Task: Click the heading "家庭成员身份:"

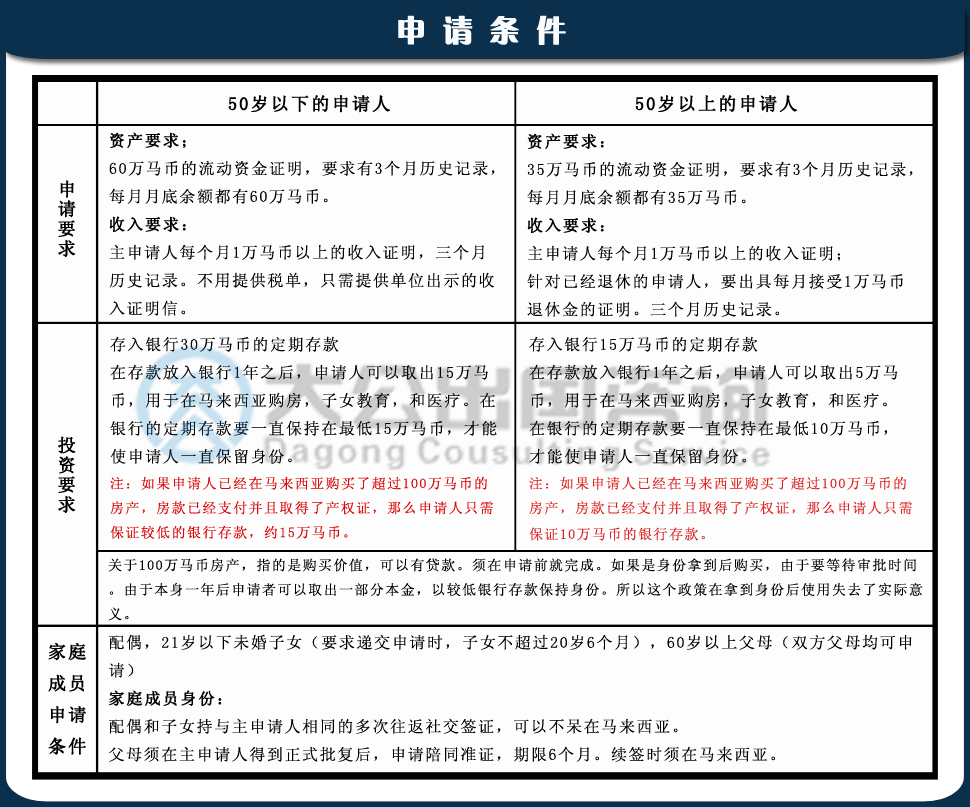Action: coord(166,699)
